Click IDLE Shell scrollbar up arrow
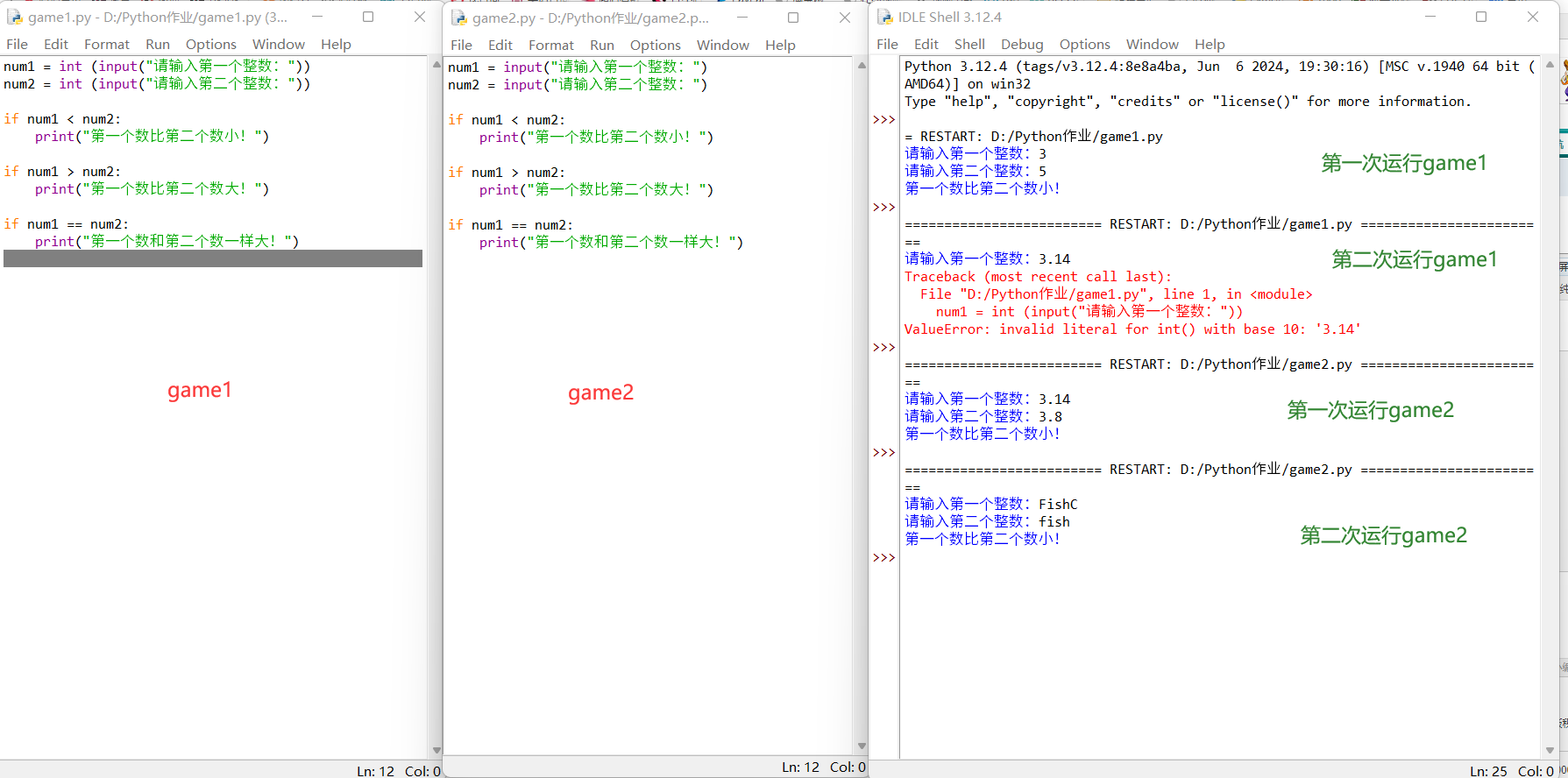The image size is (1568, 778). [1550, 65]
